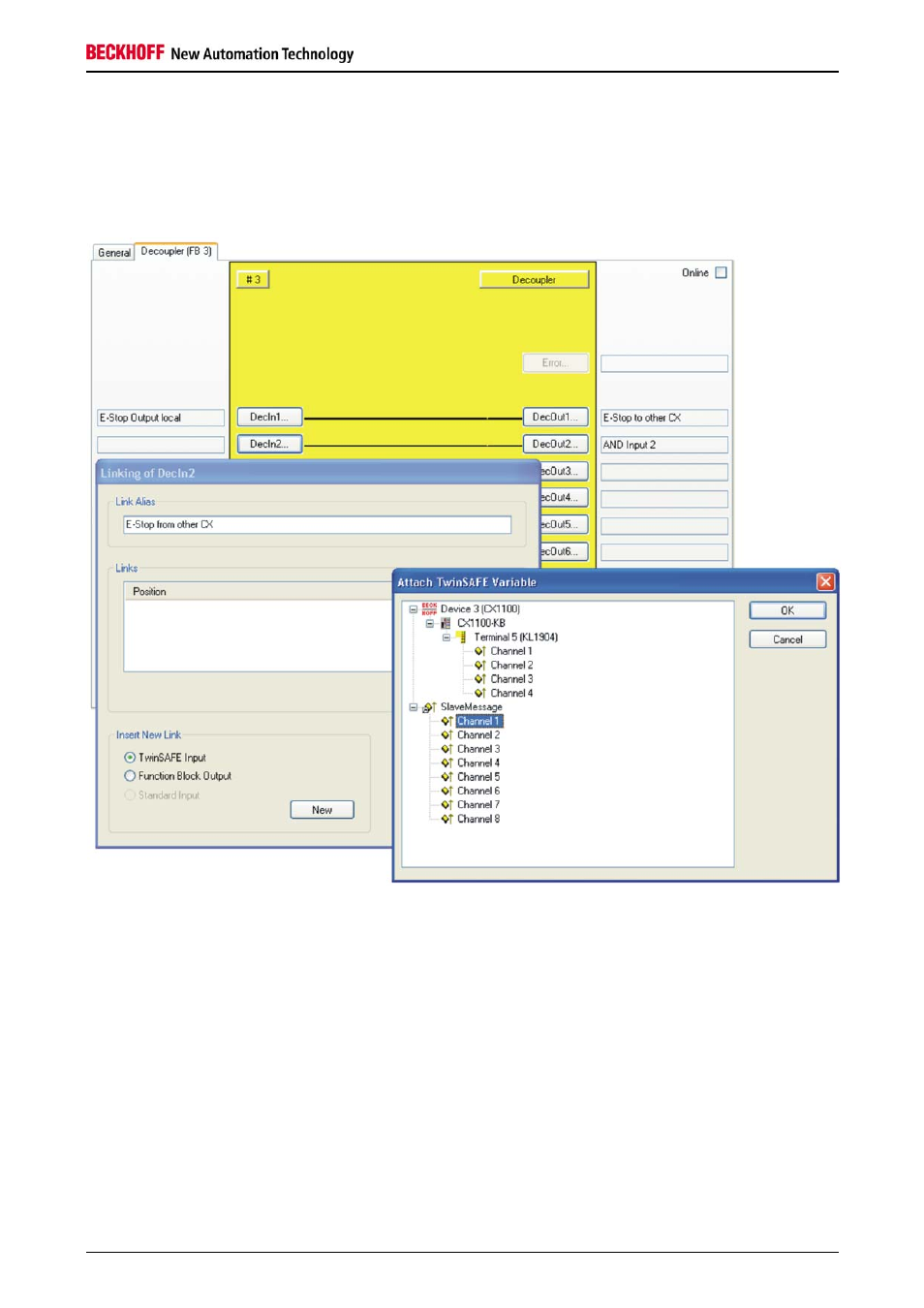This screenshot has width=924, height=1308.
Task: Select Channel 2 under SlaveMessage
Action: tap(478, 735)
